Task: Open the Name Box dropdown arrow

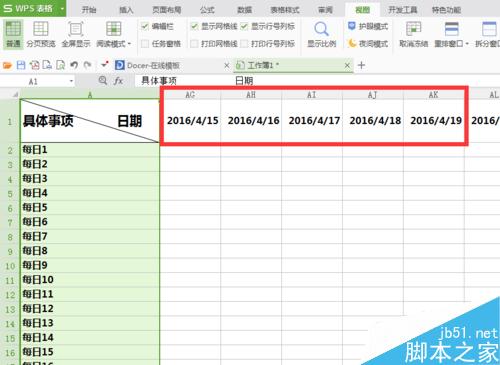Action: point(71,81)
